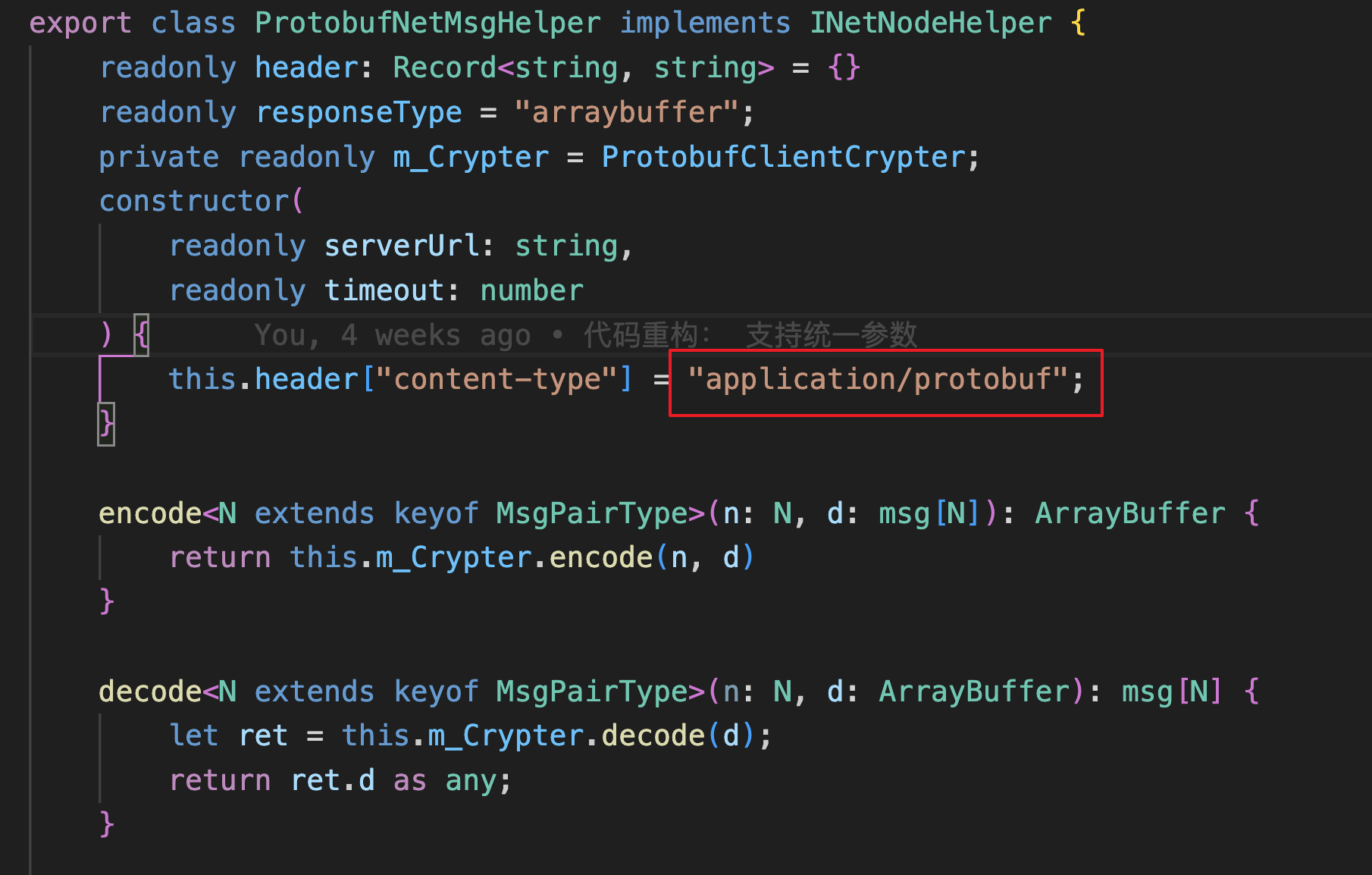Click the ProtobufNetMsgHelper class name

pos(428,23)
